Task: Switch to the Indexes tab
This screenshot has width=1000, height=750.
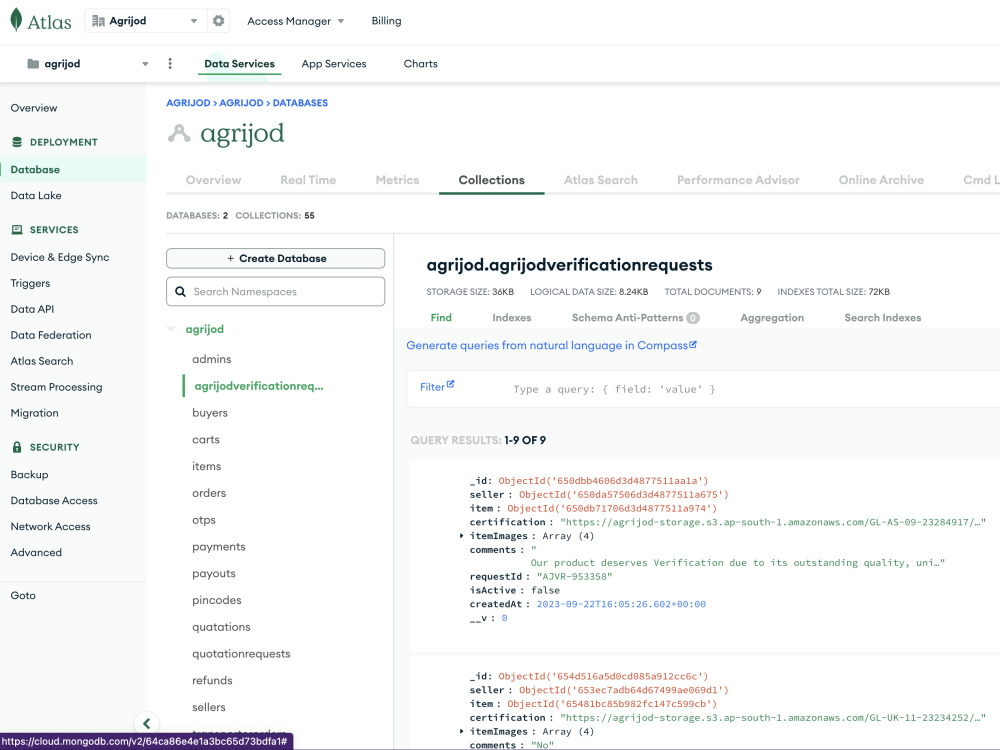Action: [x=511, y=317]
